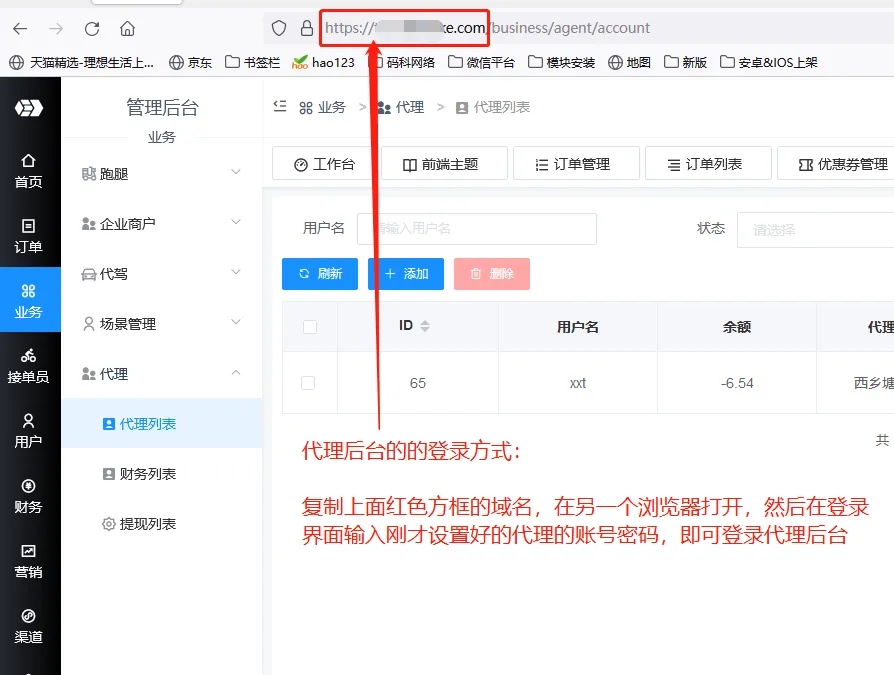Click the blue 刷新 button

320,274
